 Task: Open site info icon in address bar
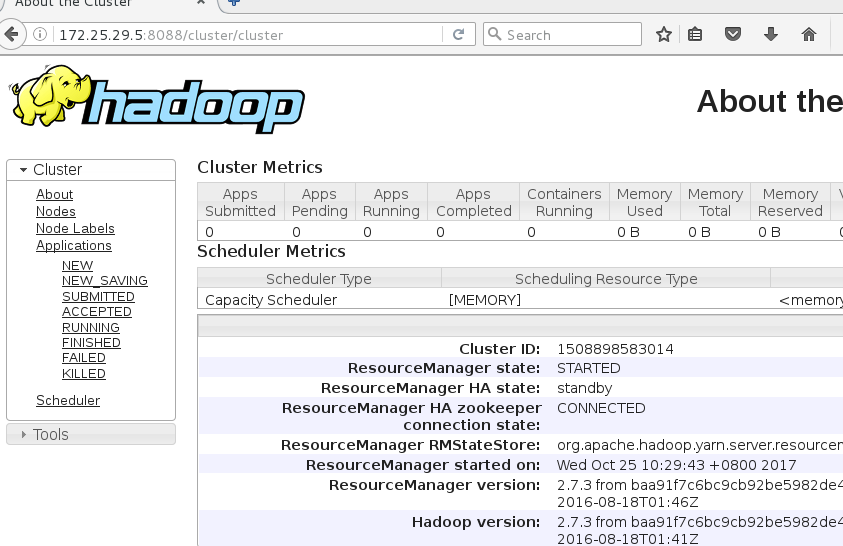pos(40,34)
